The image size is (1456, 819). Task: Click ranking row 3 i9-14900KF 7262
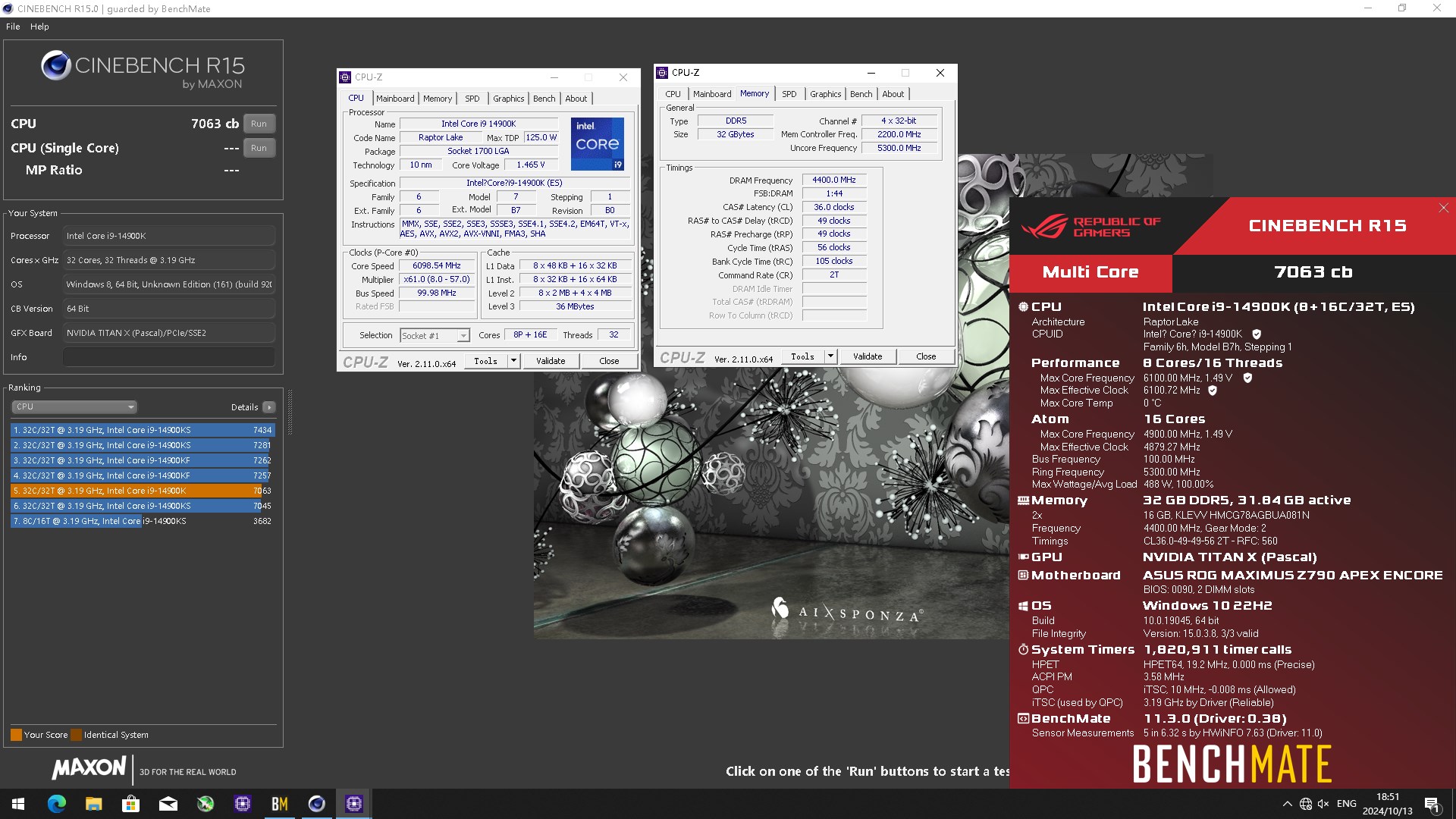pos(143,460)
